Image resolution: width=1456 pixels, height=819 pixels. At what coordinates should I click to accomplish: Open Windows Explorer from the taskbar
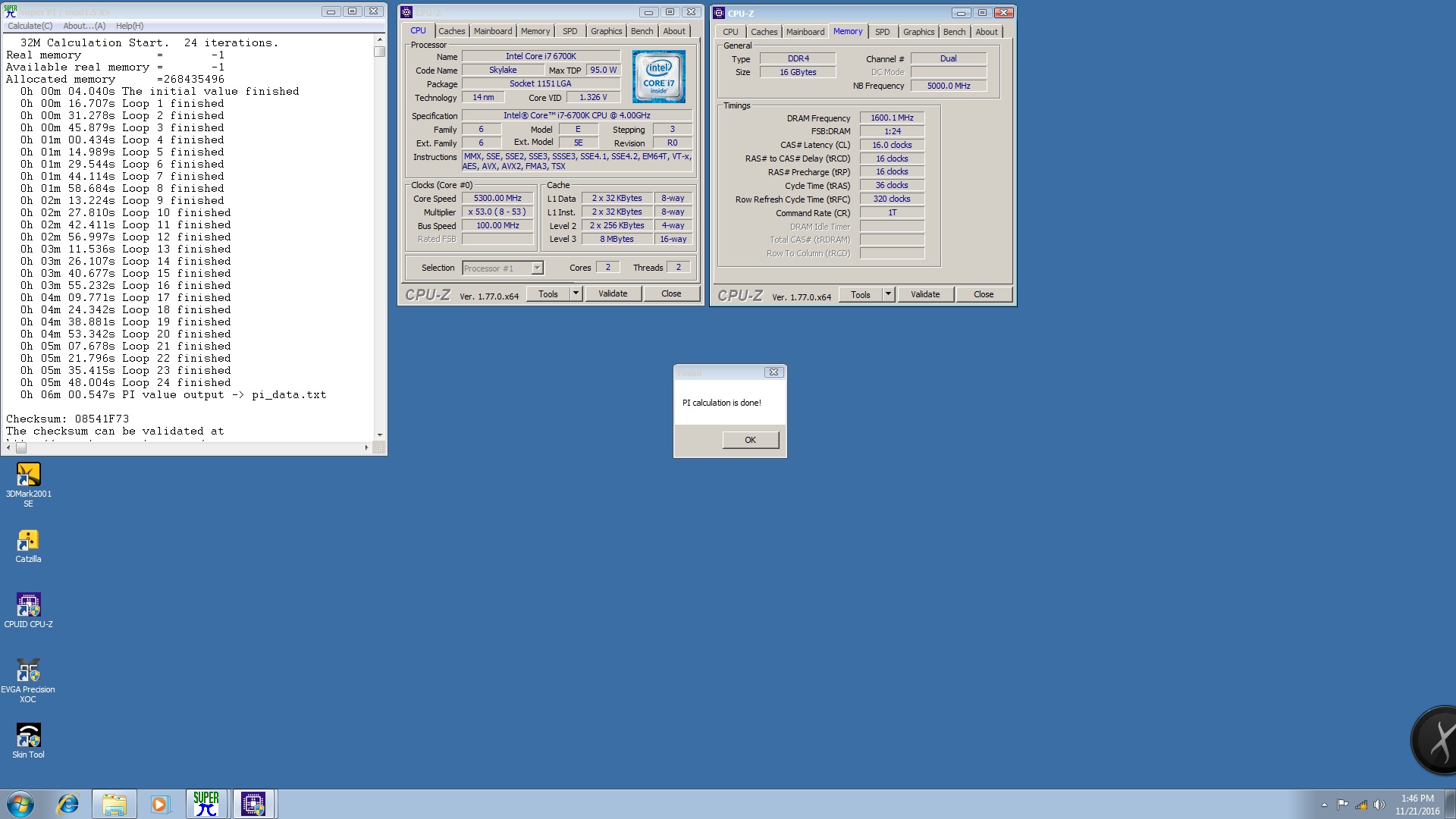pos(115,804)
